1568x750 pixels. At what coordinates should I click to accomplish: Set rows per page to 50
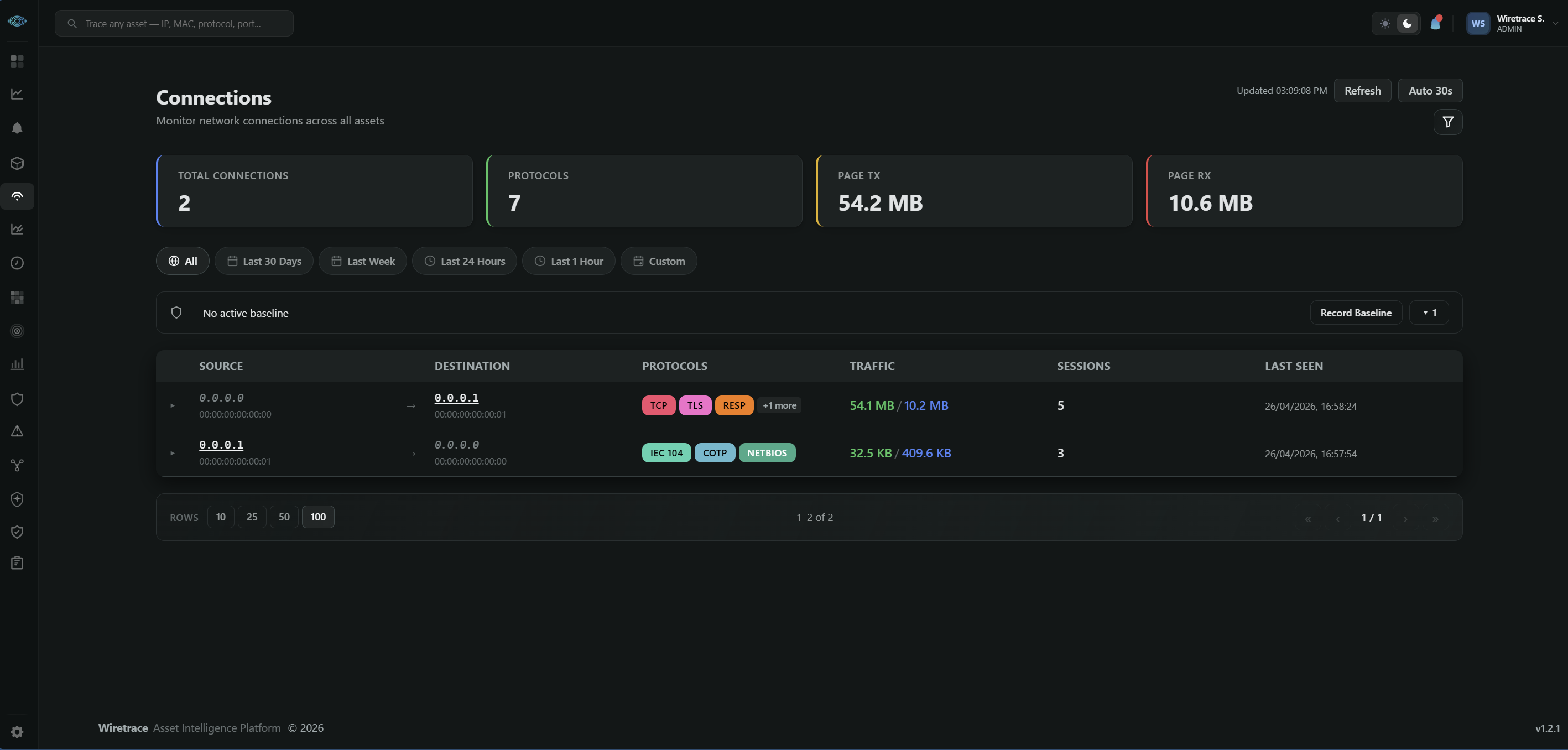(x=284, y=517)
